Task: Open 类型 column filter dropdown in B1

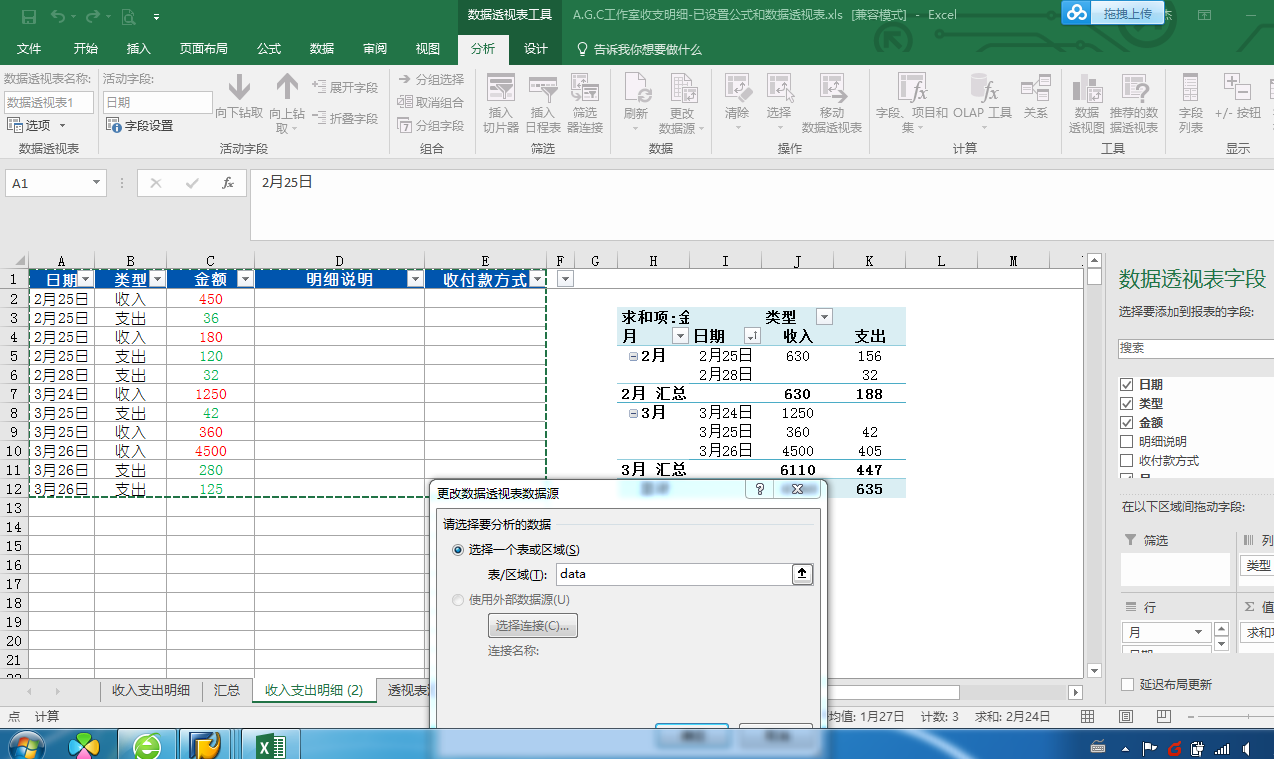Action: pos(157,280)
